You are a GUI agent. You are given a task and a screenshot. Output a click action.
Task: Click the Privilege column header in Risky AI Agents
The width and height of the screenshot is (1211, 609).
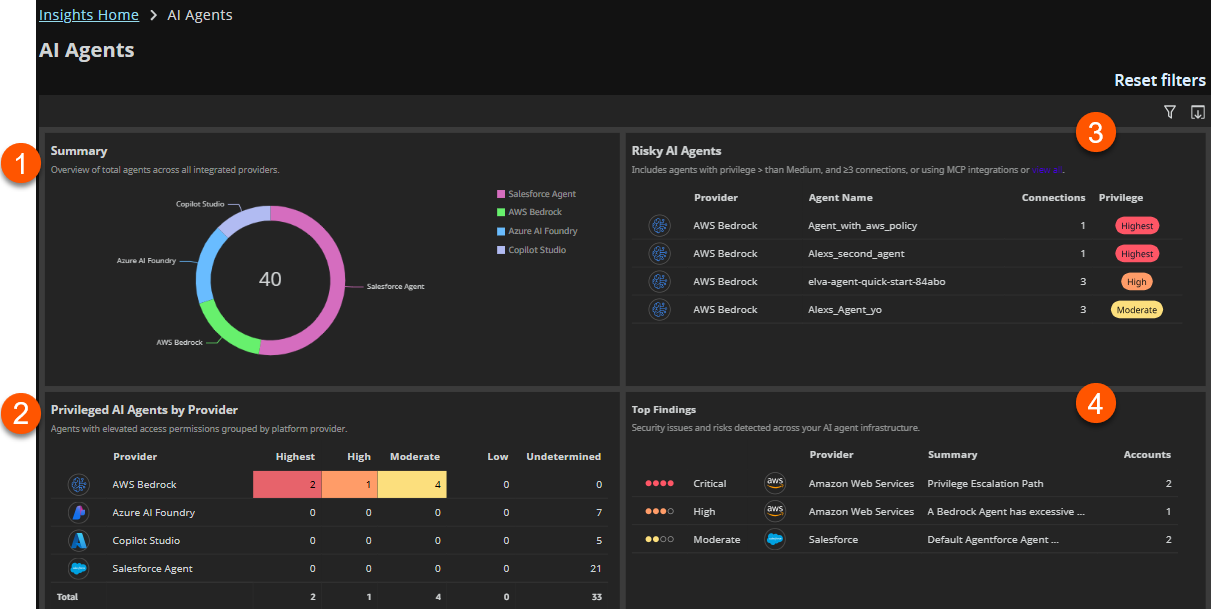click(1121, 198)
